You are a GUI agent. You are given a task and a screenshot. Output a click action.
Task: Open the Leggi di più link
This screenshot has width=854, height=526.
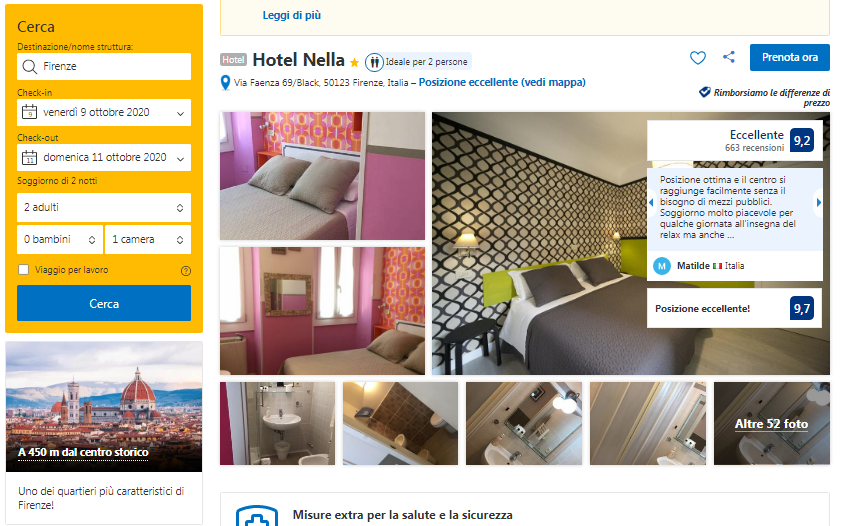coord(291,15)
